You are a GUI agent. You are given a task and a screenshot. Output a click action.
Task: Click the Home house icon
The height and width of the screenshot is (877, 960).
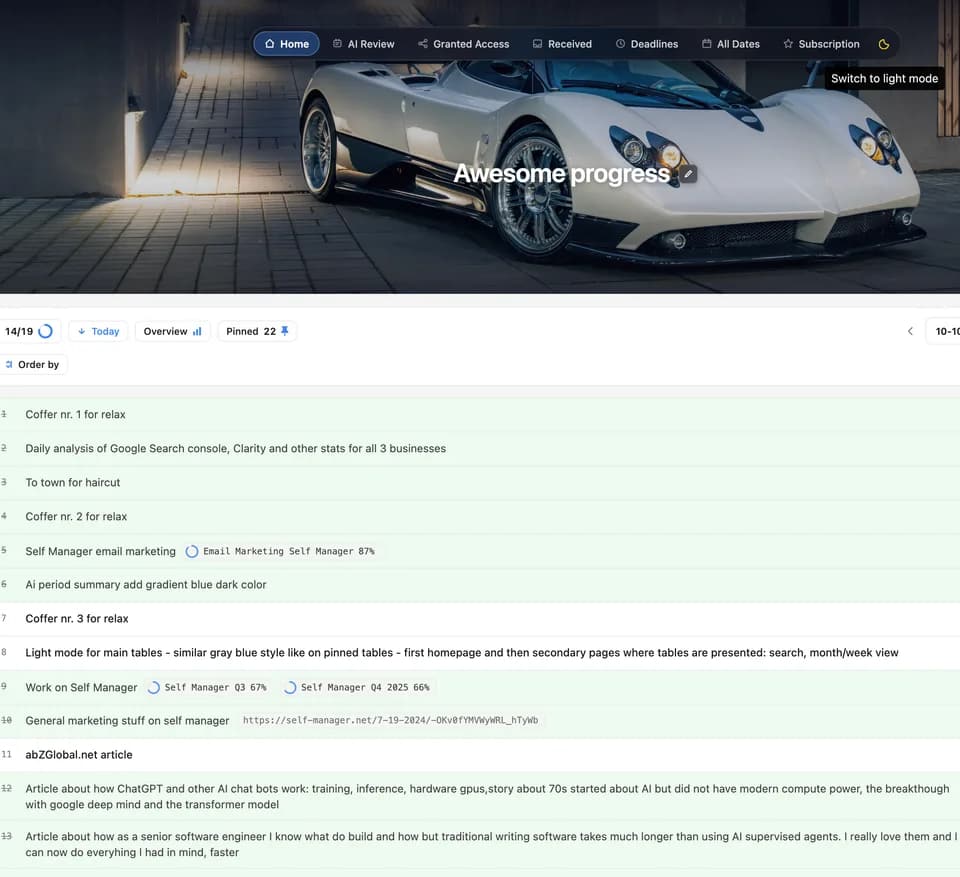(269, 43)
